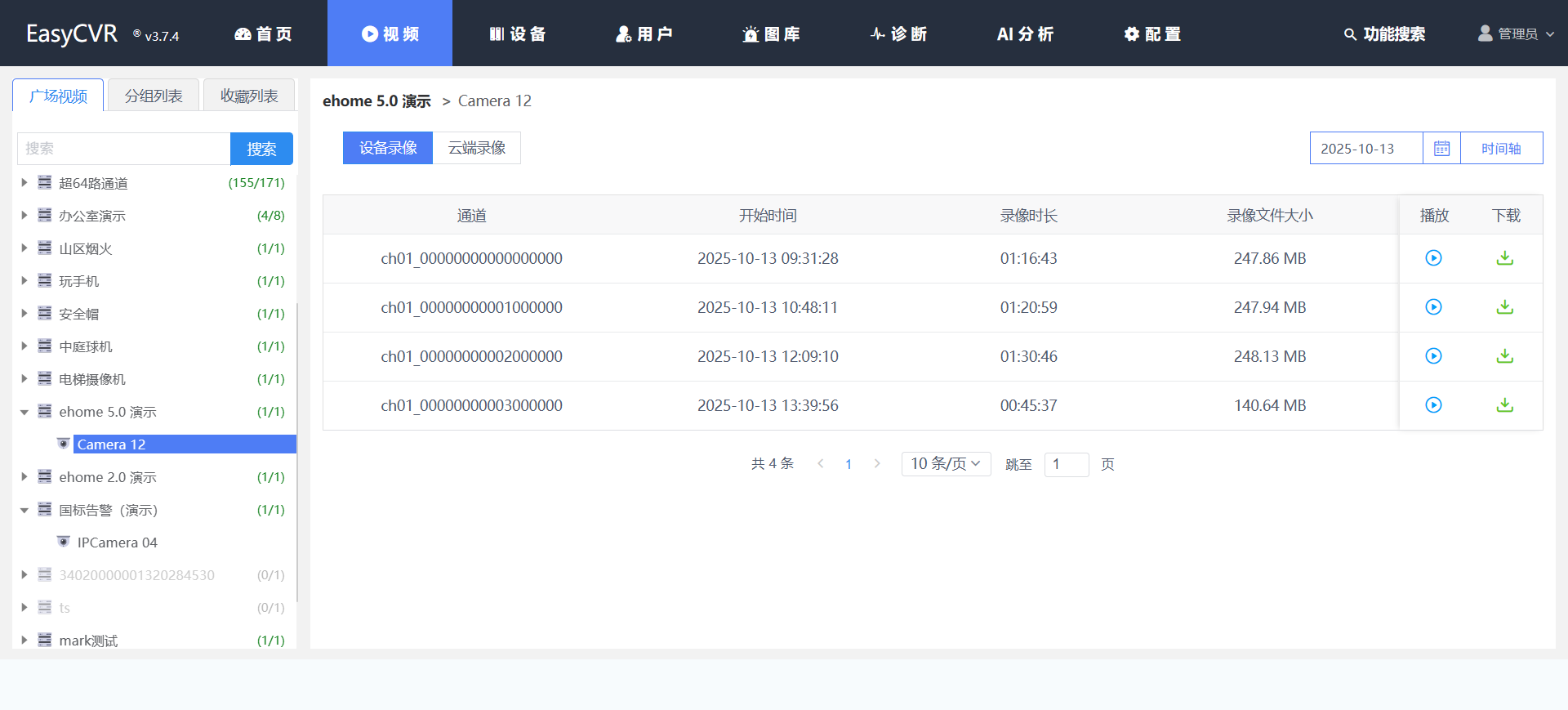Open the 10 条/页 page size dropdown
Screen dimensions: 1568x710
[x=946, y=464]
